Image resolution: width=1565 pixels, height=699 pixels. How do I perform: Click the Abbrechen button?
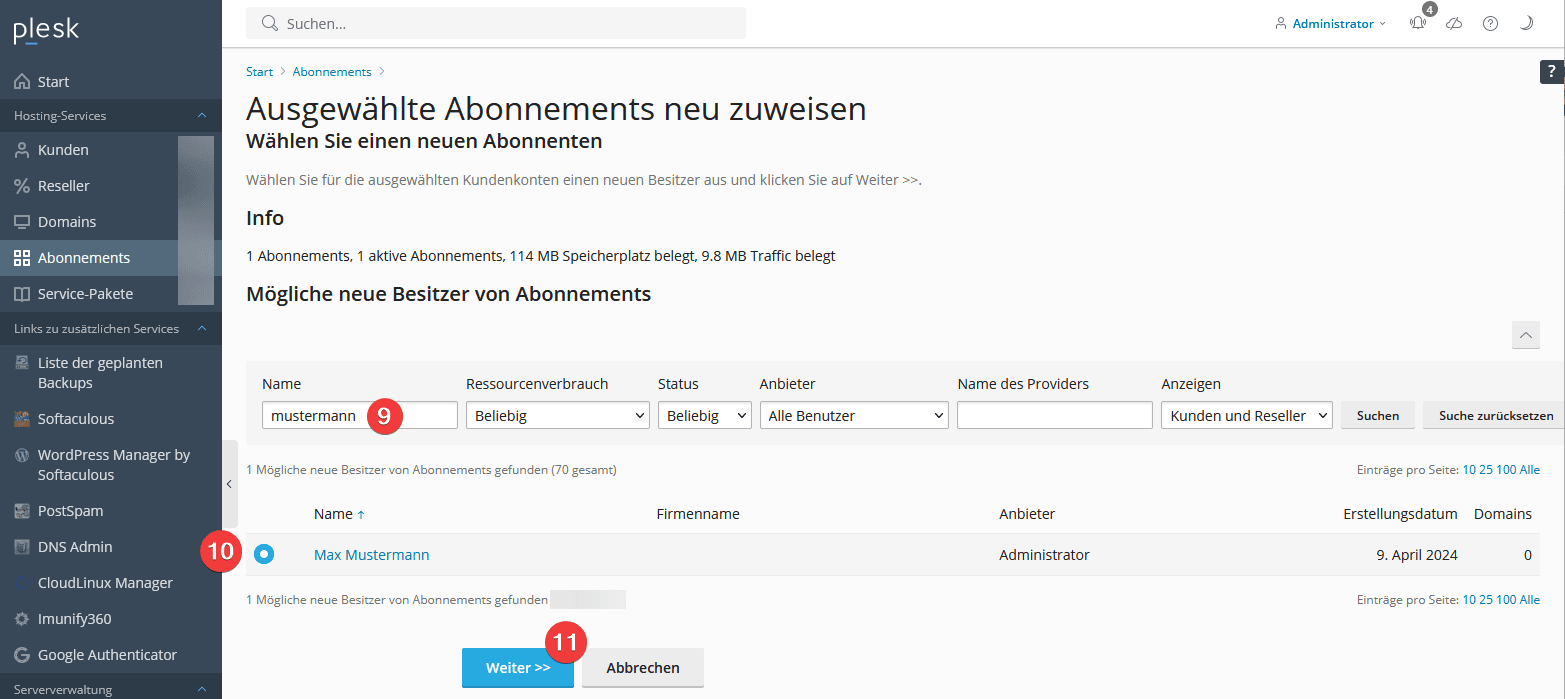pos(642,668)
